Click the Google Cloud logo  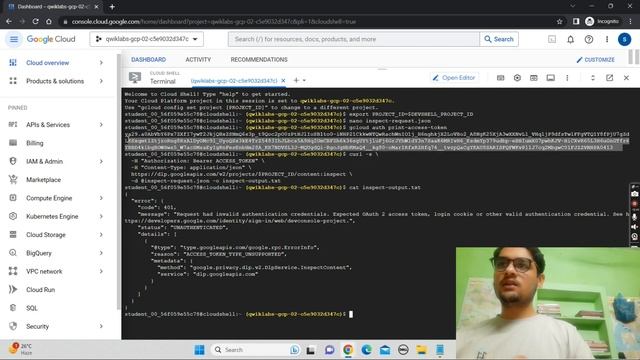click(51, 39)
